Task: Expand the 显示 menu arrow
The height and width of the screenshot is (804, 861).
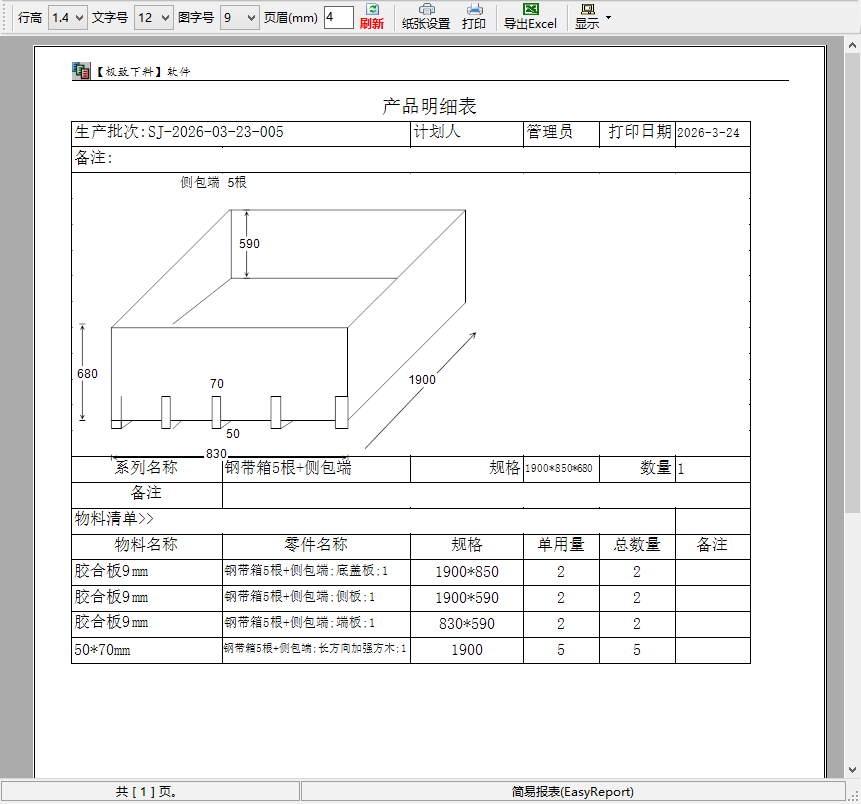Action: tap(609, 18)
